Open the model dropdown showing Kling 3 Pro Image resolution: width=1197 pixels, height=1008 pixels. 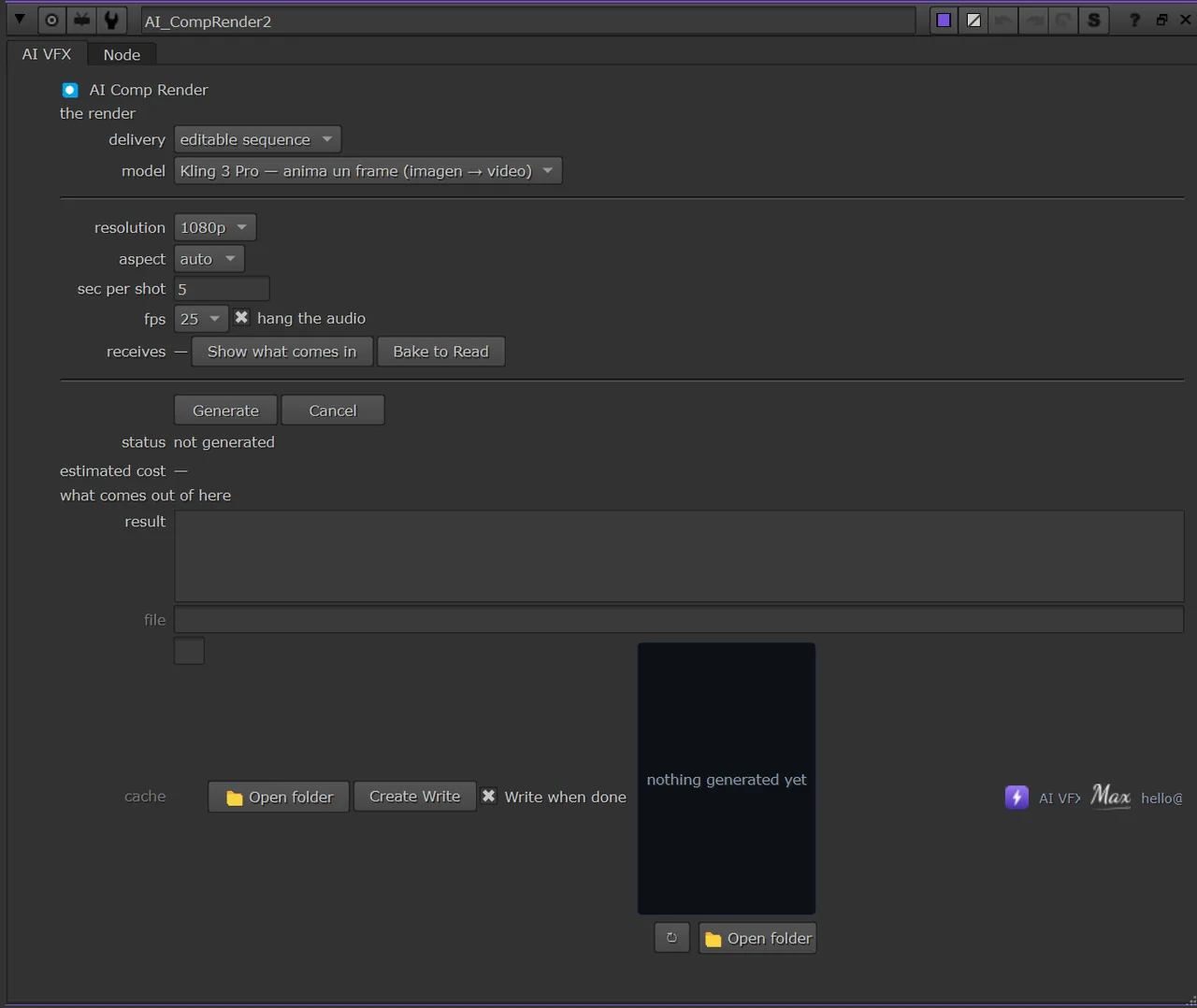pyautogui.click(x=368, y=171)
